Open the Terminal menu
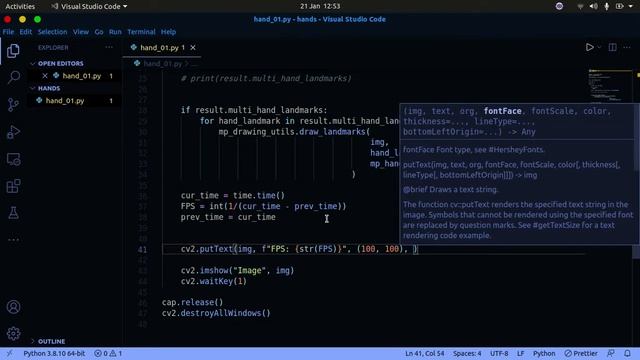Screen dimensions: 640x360 coord(141,32)
